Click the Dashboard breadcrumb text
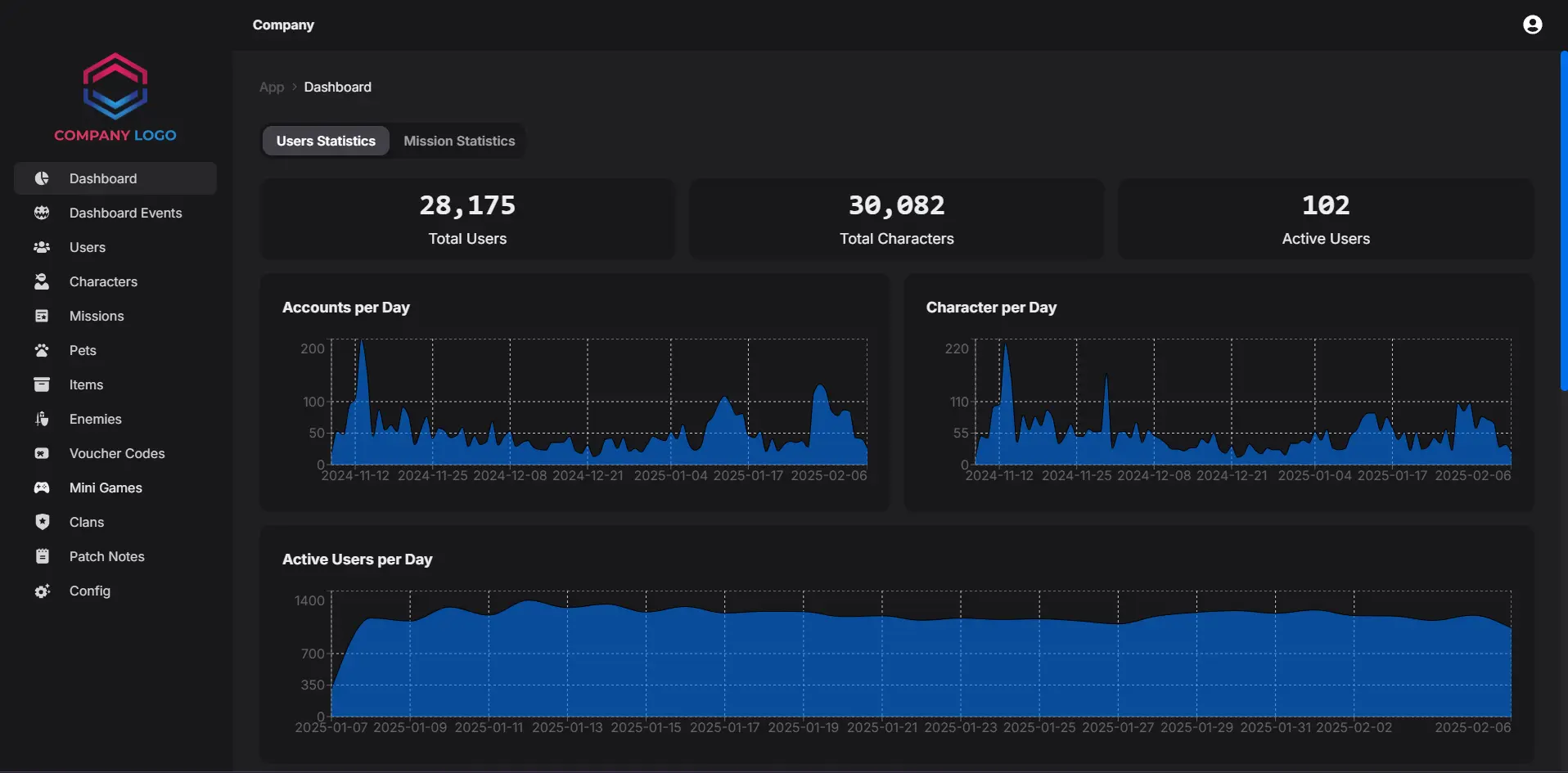 tap(337, 87)
